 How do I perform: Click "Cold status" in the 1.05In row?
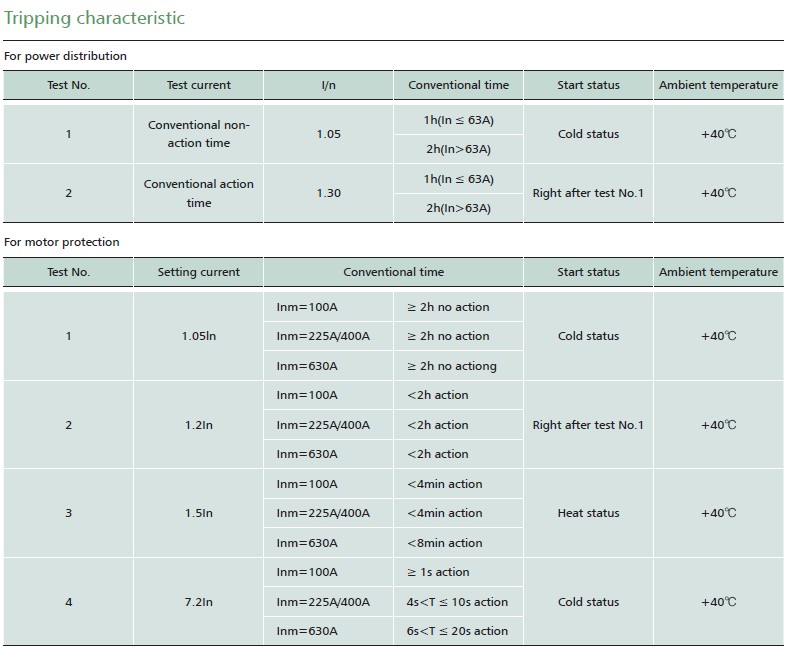point(588,336)
